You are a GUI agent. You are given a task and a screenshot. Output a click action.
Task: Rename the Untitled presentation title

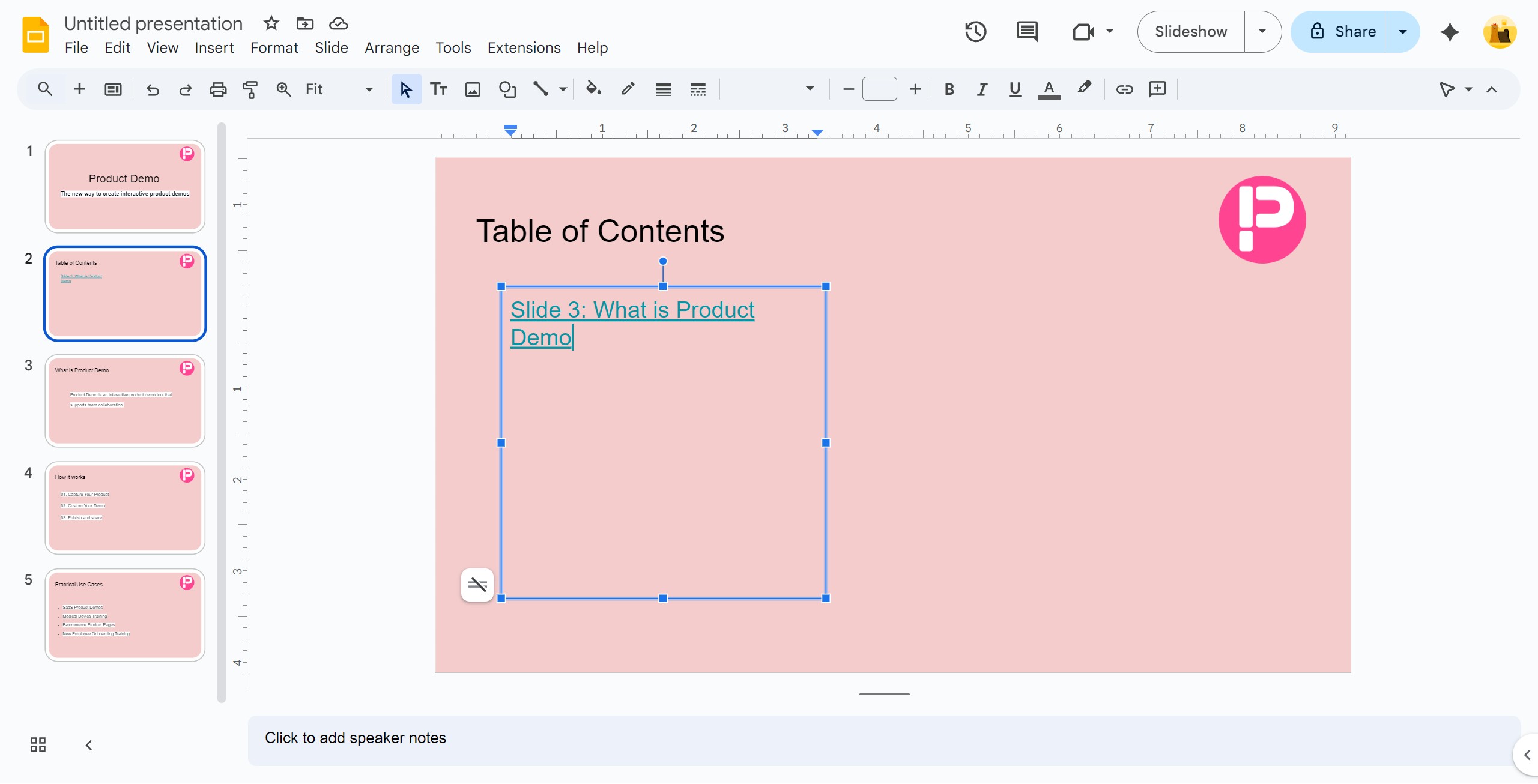point(153,23)
